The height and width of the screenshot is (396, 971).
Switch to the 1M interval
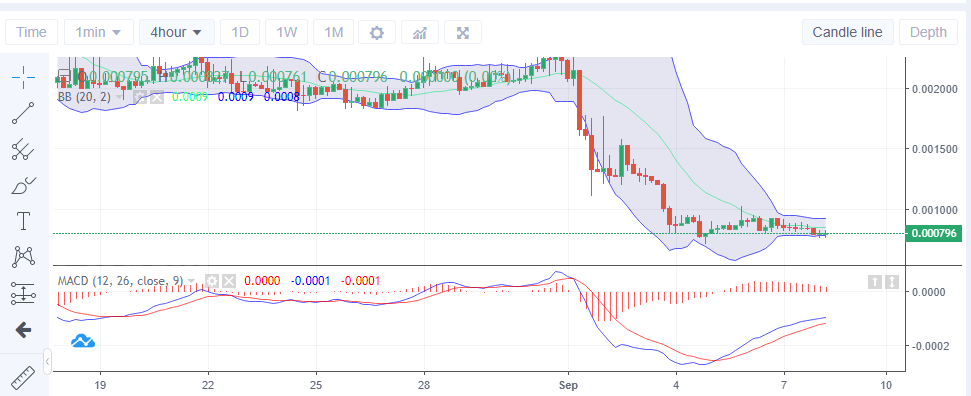(333, 32)
